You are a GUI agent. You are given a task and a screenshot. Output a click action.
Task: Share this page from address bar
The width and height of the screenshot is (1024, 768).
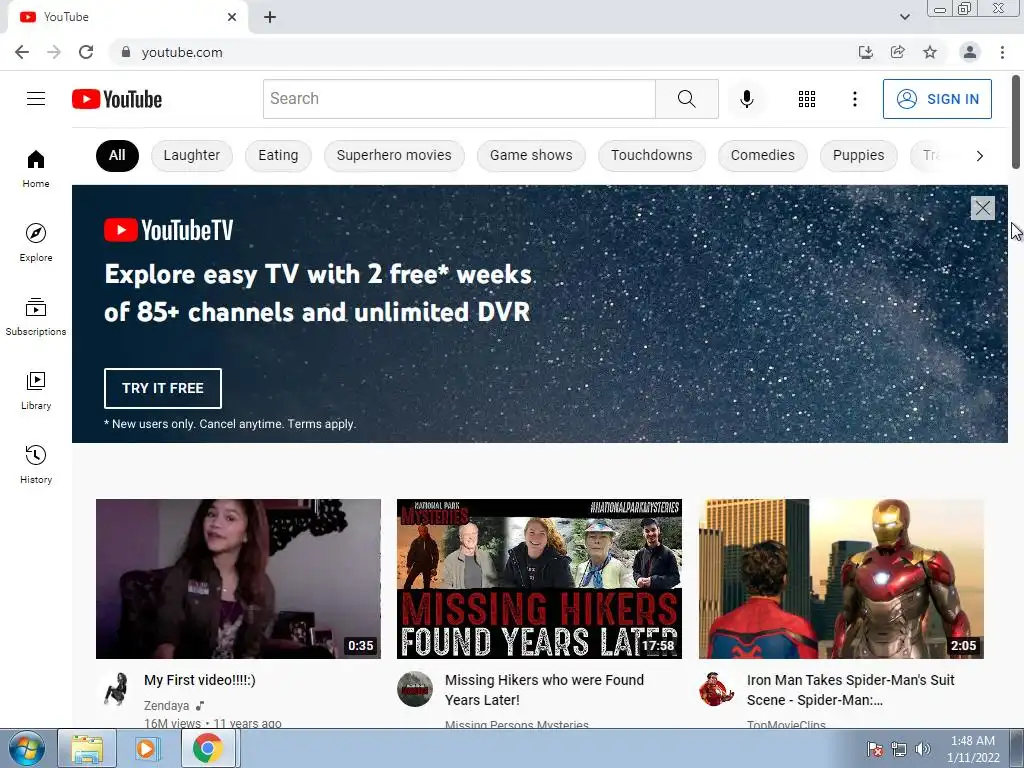pos(897,52)
